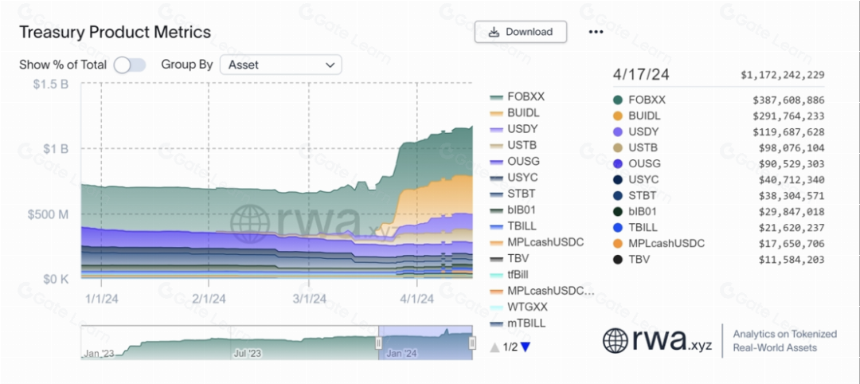Click USTB value $98,076,104
Image resolution: width=860 pixels, height=384 pixels.
[x=791, y=148]
